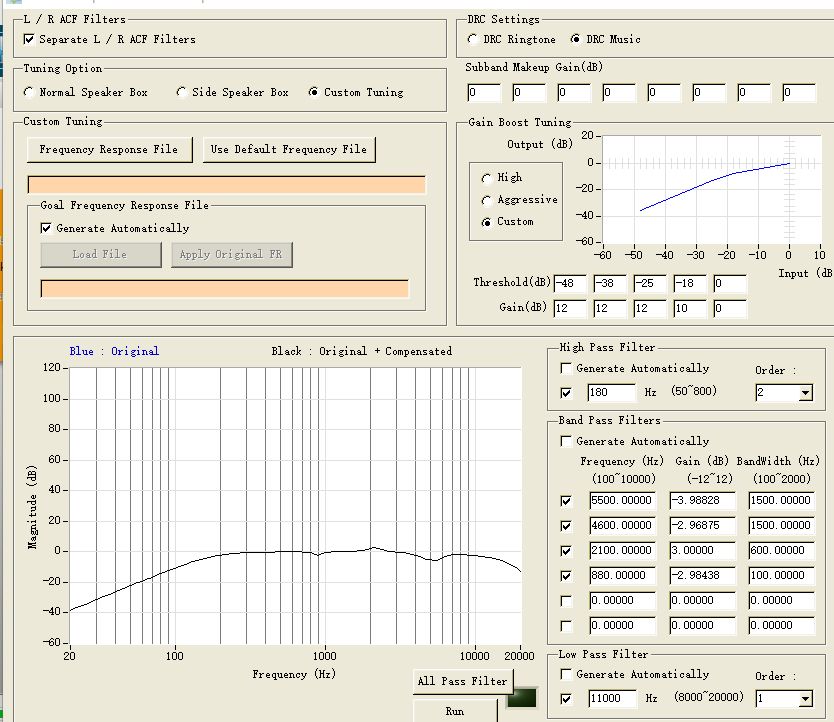The height and width of the screenshot is (722, 834).
Task: Edit the -18 threshold field
Action: (x=690, y=283)
